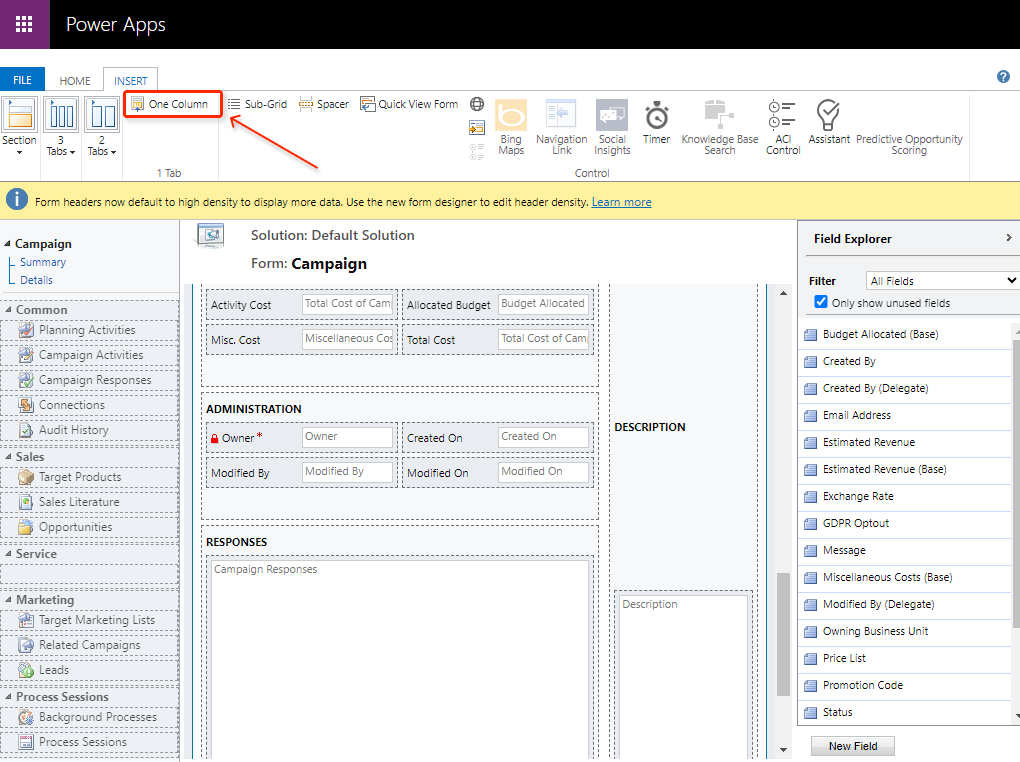
Task: Switch to the HOME ribbon tab
Action: coord(75,81)
